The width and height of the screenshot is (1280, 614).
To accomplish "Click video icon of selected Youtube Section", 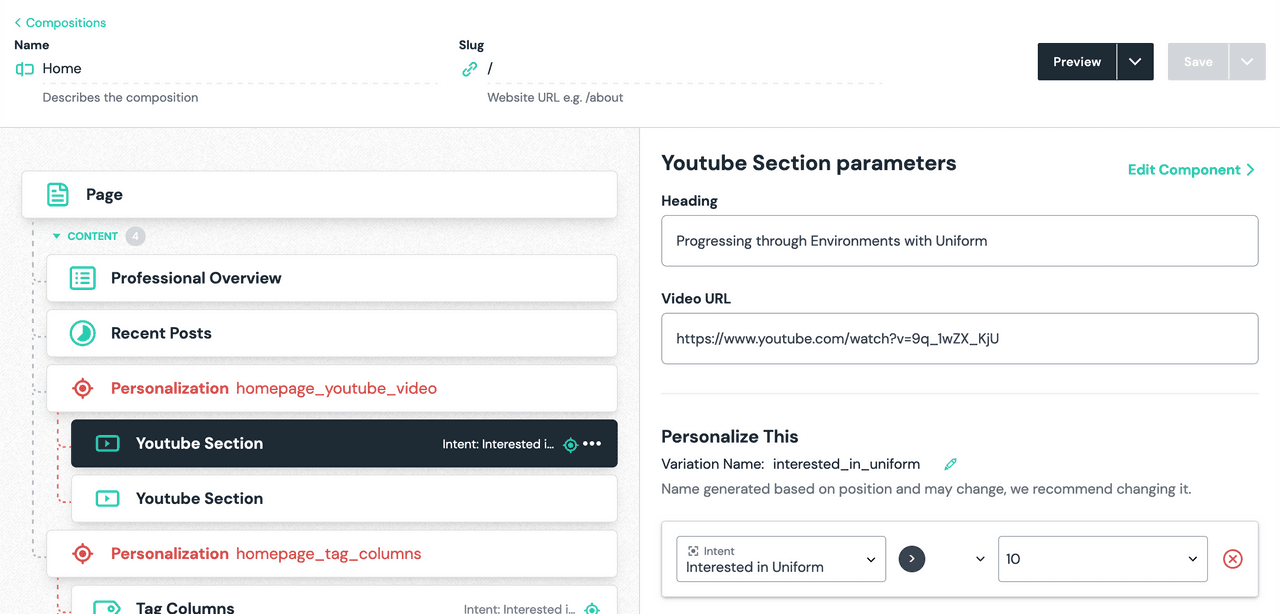I will 107,443.
